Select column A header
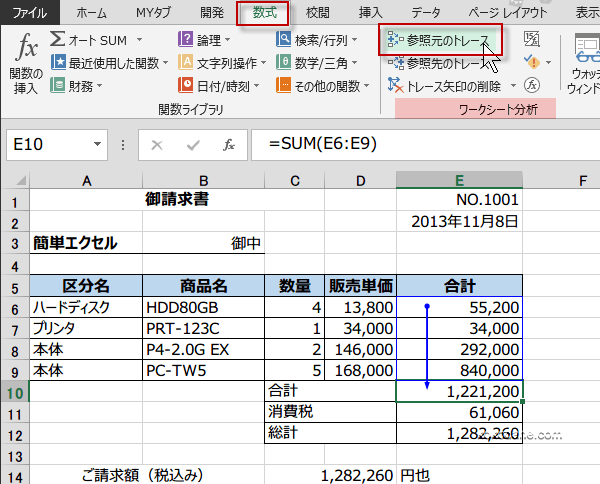Image resolution: width=600 pixels, height=484 pixels. [x=86, y=180]
